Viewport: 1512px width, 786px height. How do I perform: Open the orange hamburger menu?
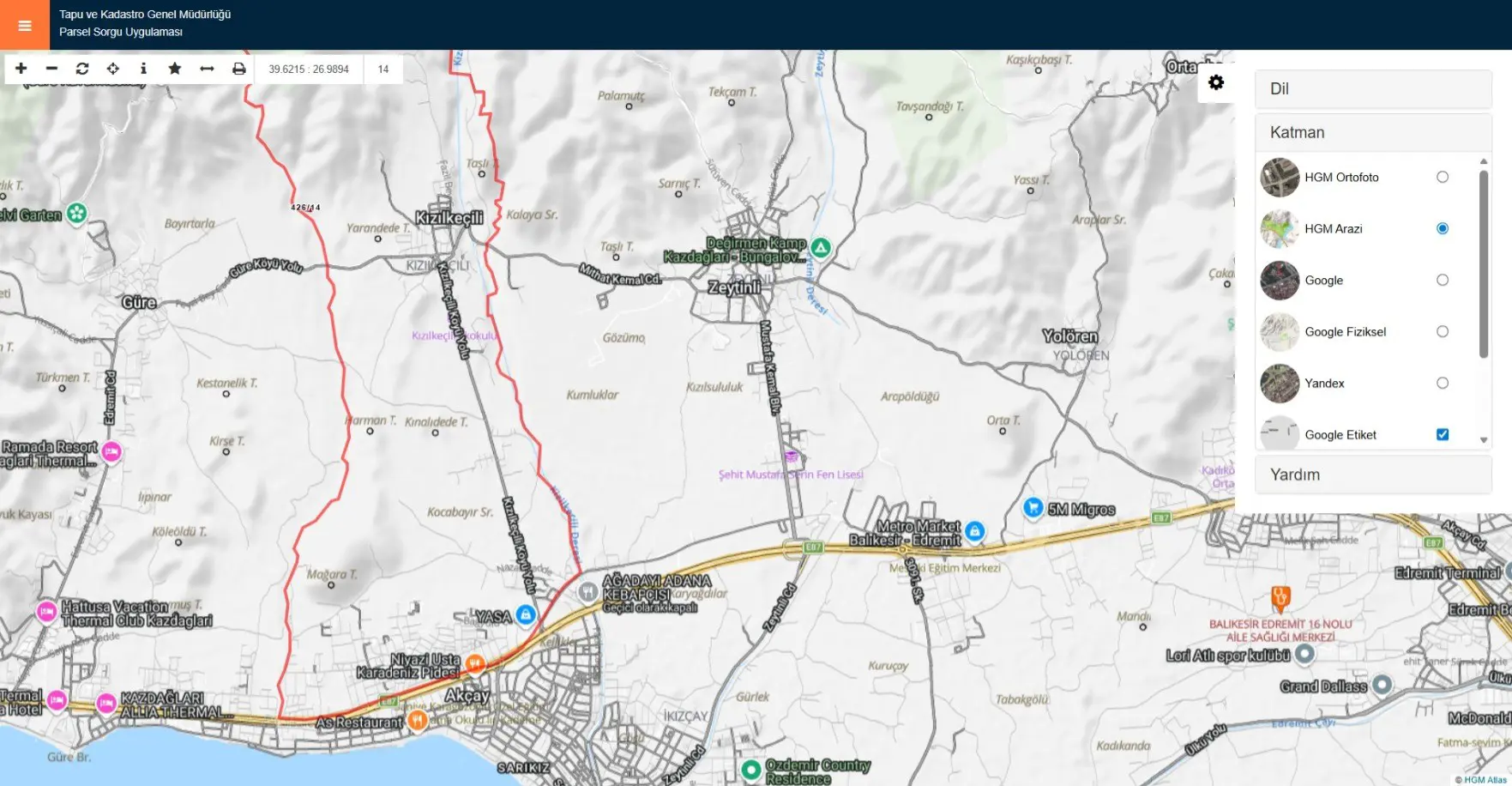tap(25, 25)
